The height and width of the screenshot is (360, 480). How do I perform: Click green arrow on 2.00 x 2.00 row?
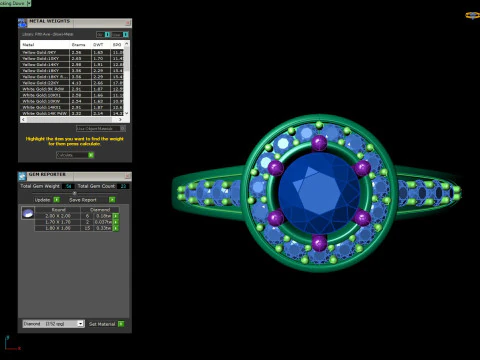pos(116,216)
